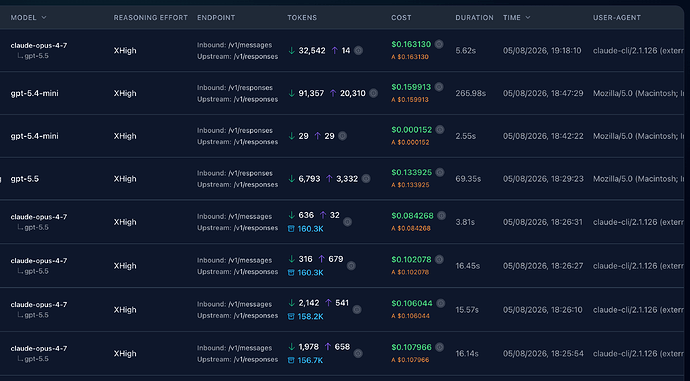Viewport: 690px width, 381px height.
Task: Click the duration 16.45s
Action: click(x=468, y=266)
